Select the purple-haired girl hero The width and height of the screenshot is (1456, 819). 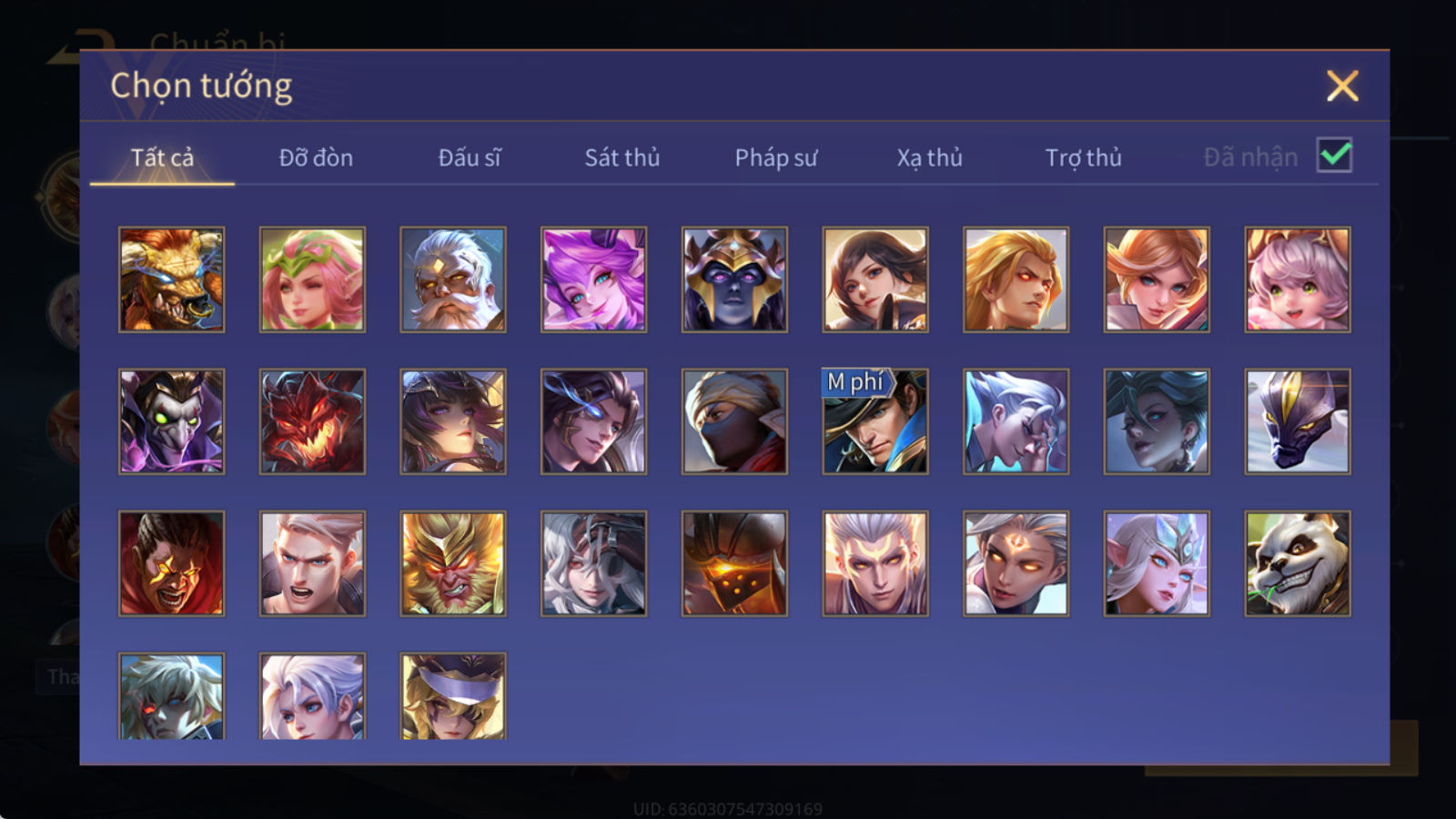coord(593,279)
